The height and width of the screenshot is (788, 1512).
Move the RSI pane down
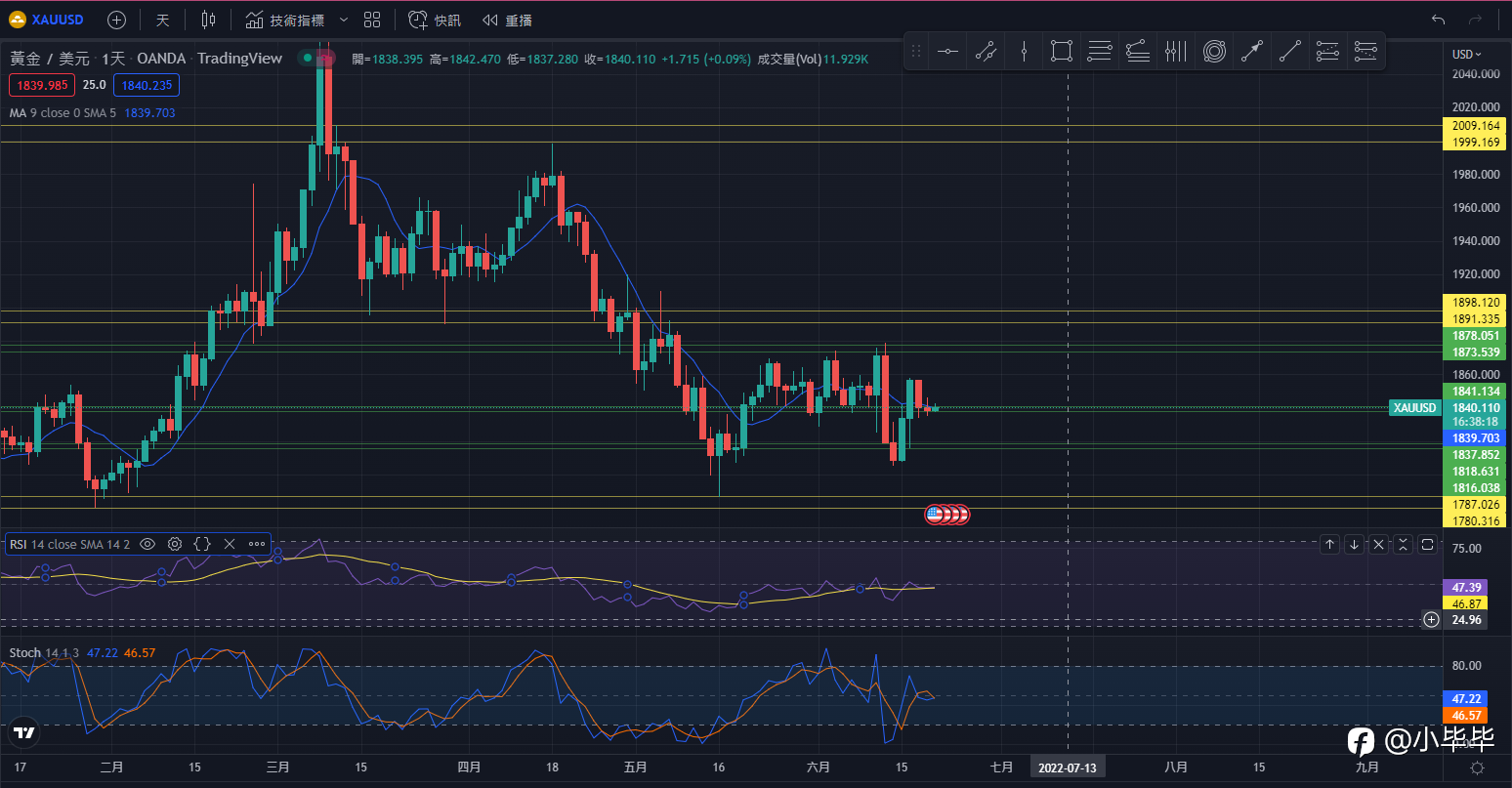[1354, 545]
